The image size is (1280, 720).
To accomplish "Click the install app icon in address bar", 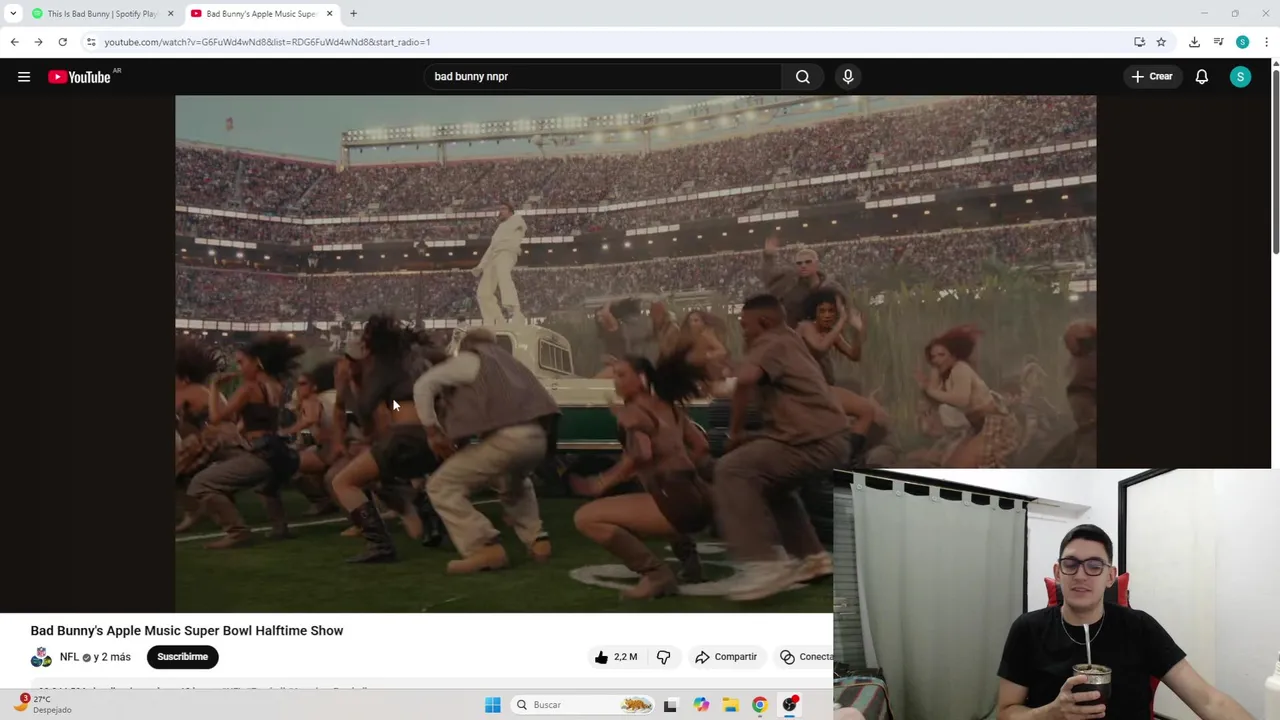I will click(x=1139, y=42).
